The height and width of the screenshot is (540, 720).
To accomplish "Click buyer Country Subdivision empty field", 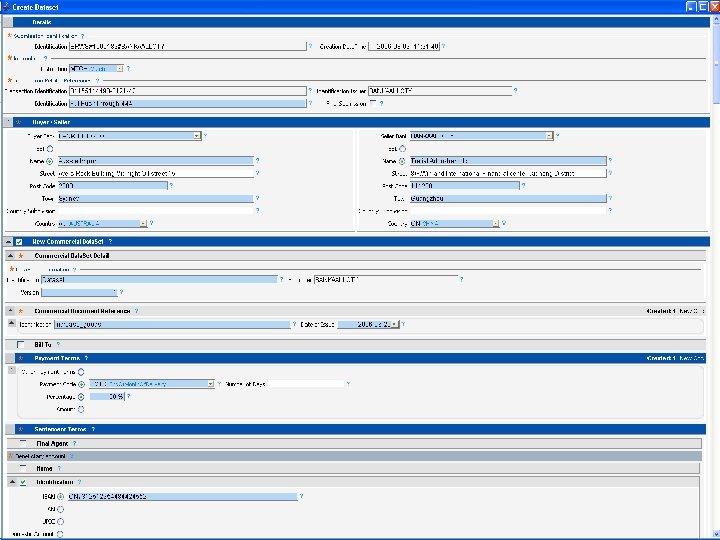I will pos(155,211).
